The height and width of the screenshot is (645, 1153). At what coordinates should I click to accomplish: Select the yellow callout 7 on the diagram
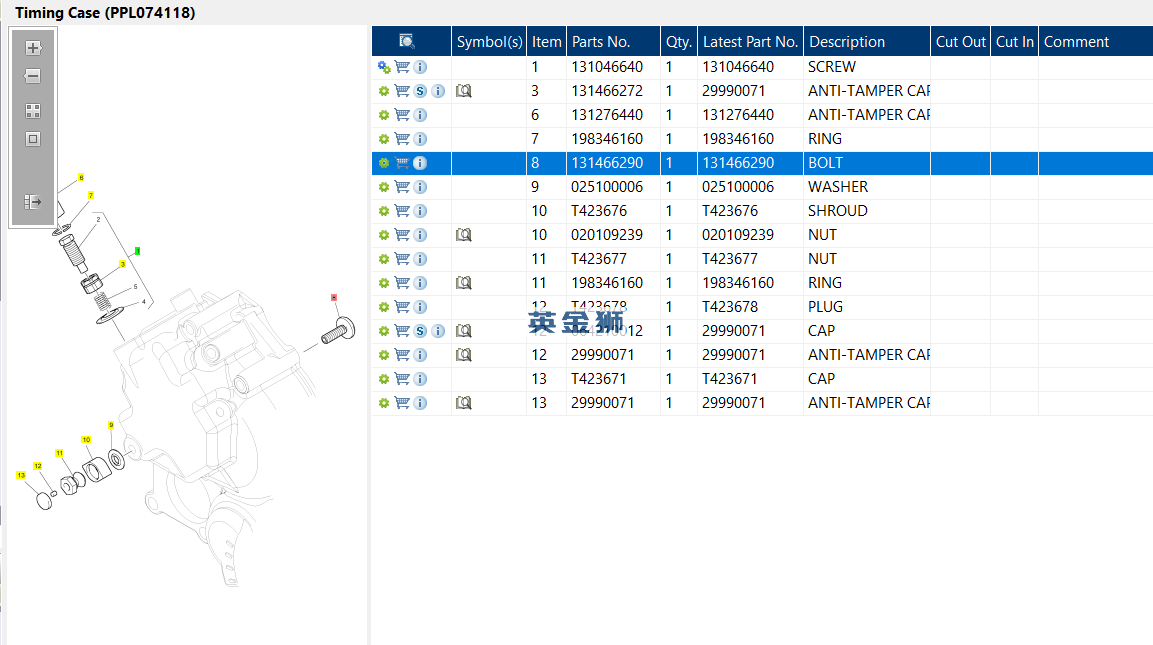[90, 195]
